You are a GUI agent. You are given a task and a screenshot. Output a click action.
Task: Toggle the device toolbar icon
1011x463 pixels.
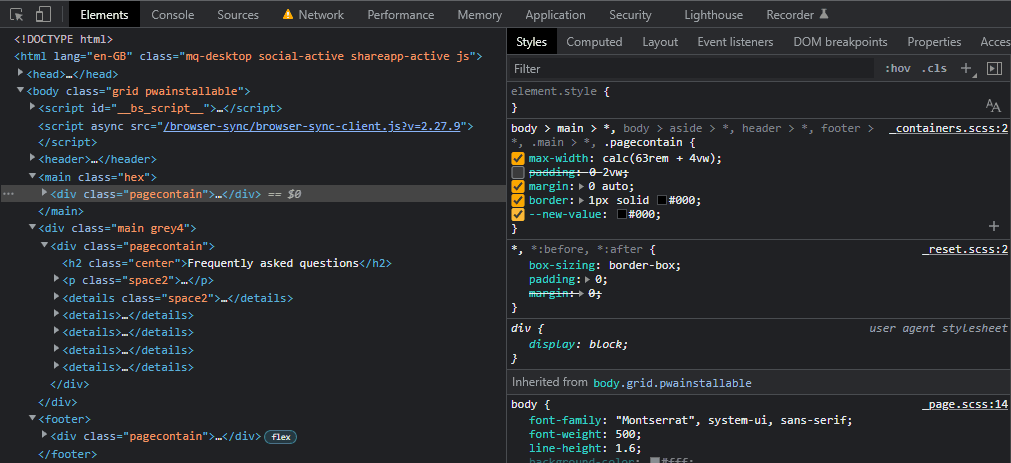[43, 14]
